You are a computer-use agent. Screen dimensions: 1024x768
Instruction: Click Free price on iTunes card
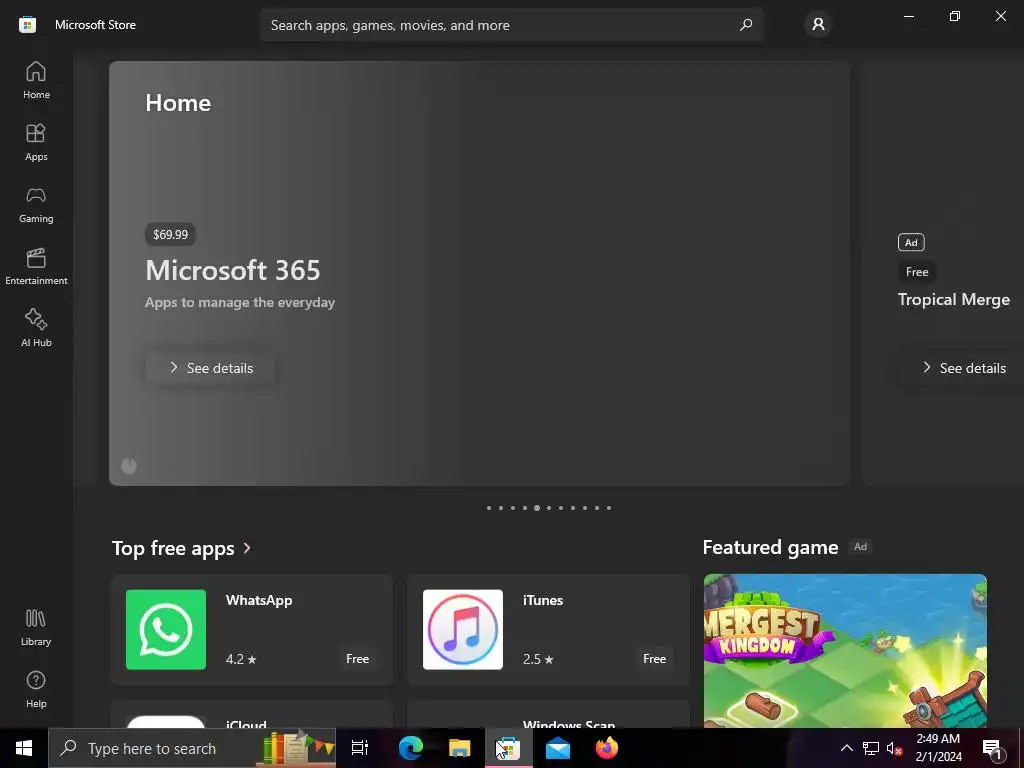(x=654, y=659)
